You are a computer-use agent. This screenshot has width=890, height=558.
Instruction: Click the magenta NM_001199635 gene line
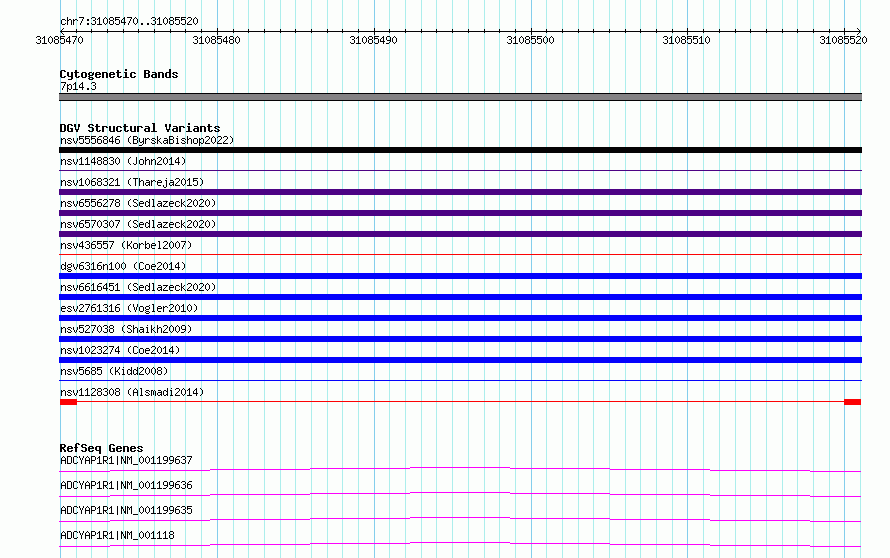tap(460, 519)
